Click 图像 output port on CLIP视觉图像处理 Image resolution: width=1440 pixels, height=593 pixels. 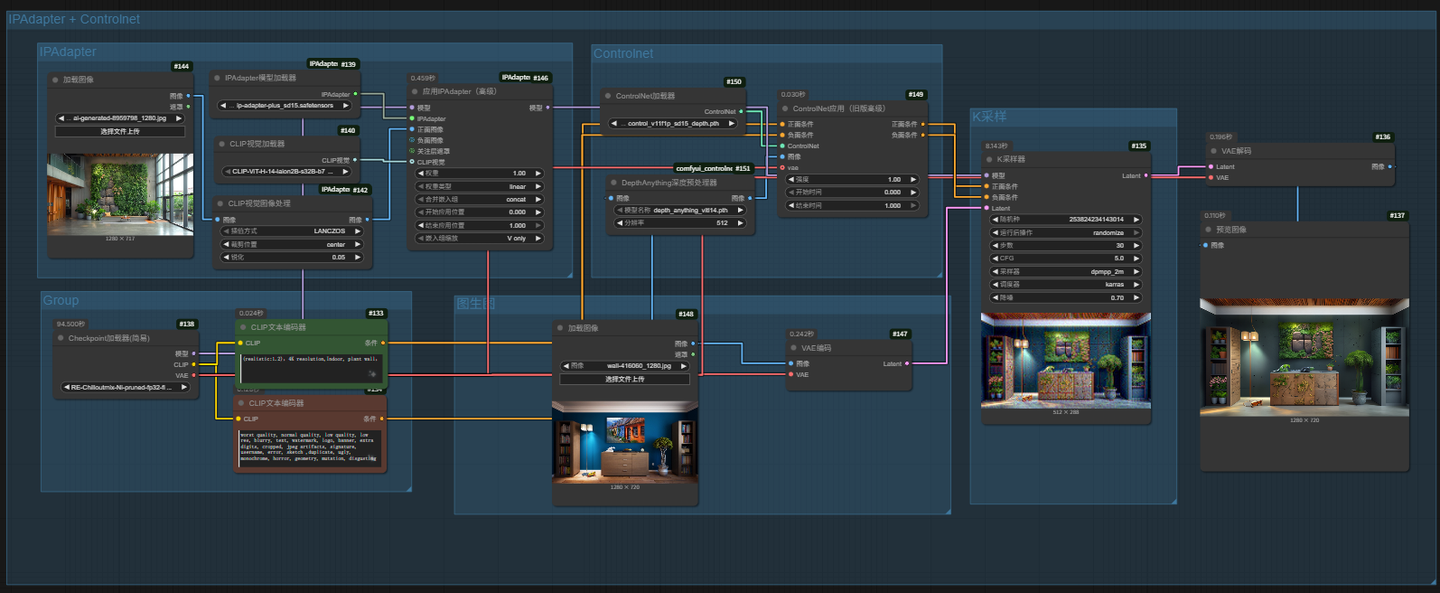368,219
